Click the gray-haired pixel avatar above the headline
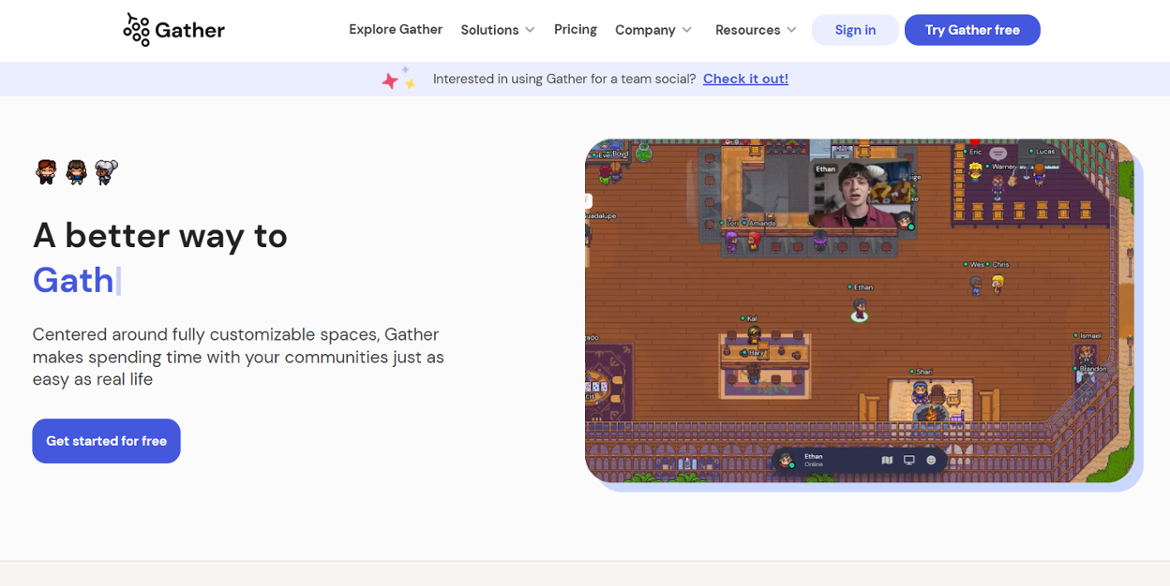The image size is (1170, 586). point(106,172)
